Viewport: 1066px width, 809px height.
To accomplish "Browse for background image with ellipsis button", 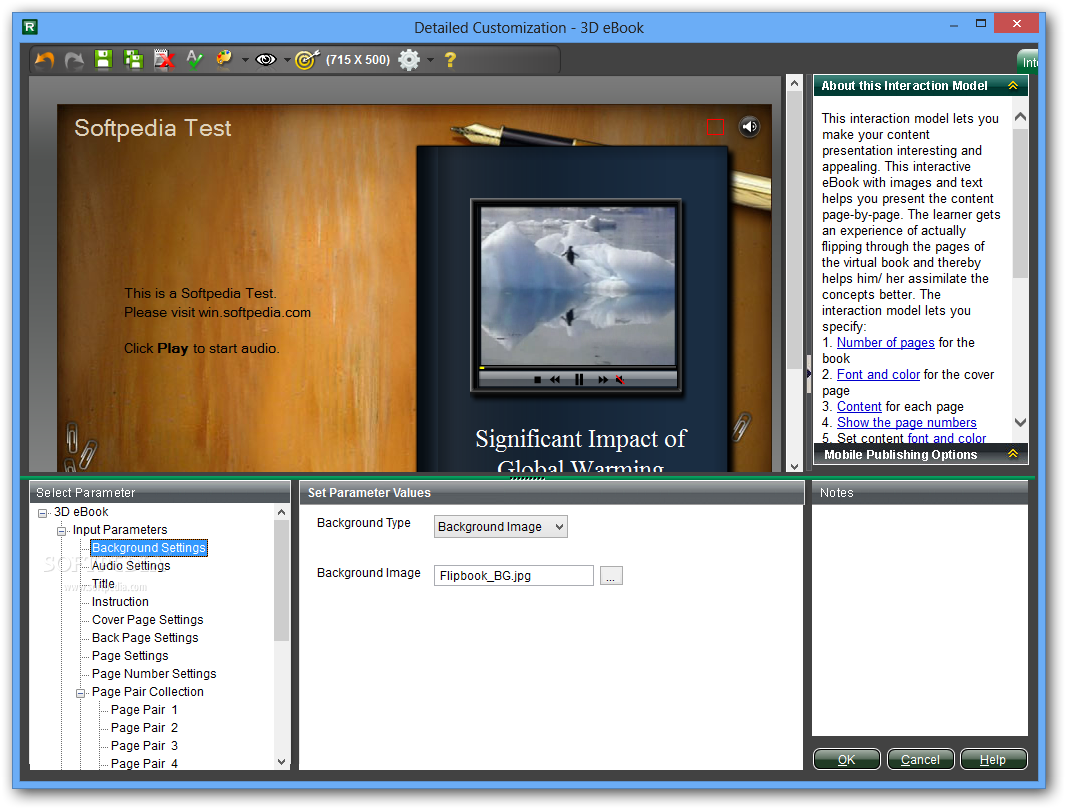I will click(611, 576).
